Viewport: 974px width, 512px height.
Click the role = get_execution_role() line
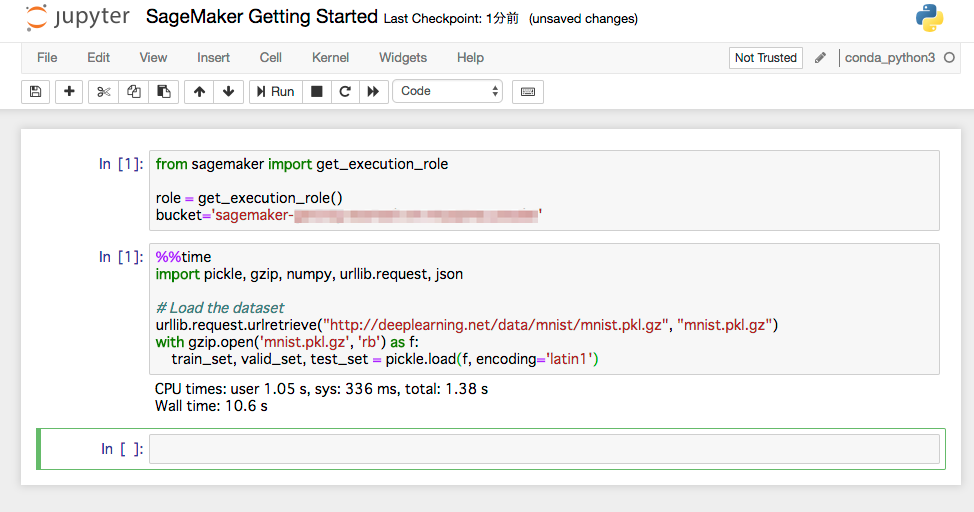(x=249, y=198)
